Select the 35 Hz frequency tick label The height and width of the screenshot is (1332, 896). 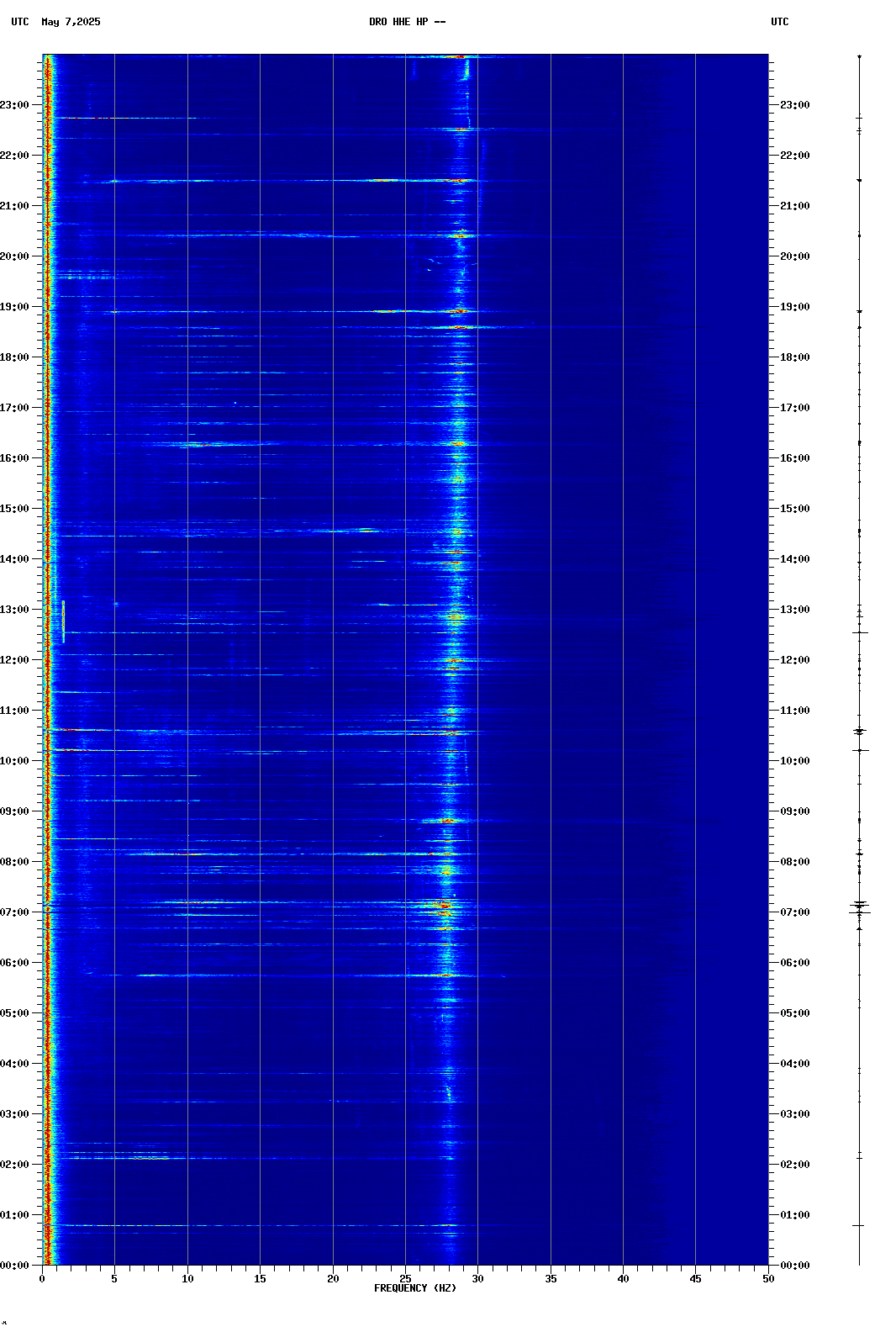(x=551, y=1279)
